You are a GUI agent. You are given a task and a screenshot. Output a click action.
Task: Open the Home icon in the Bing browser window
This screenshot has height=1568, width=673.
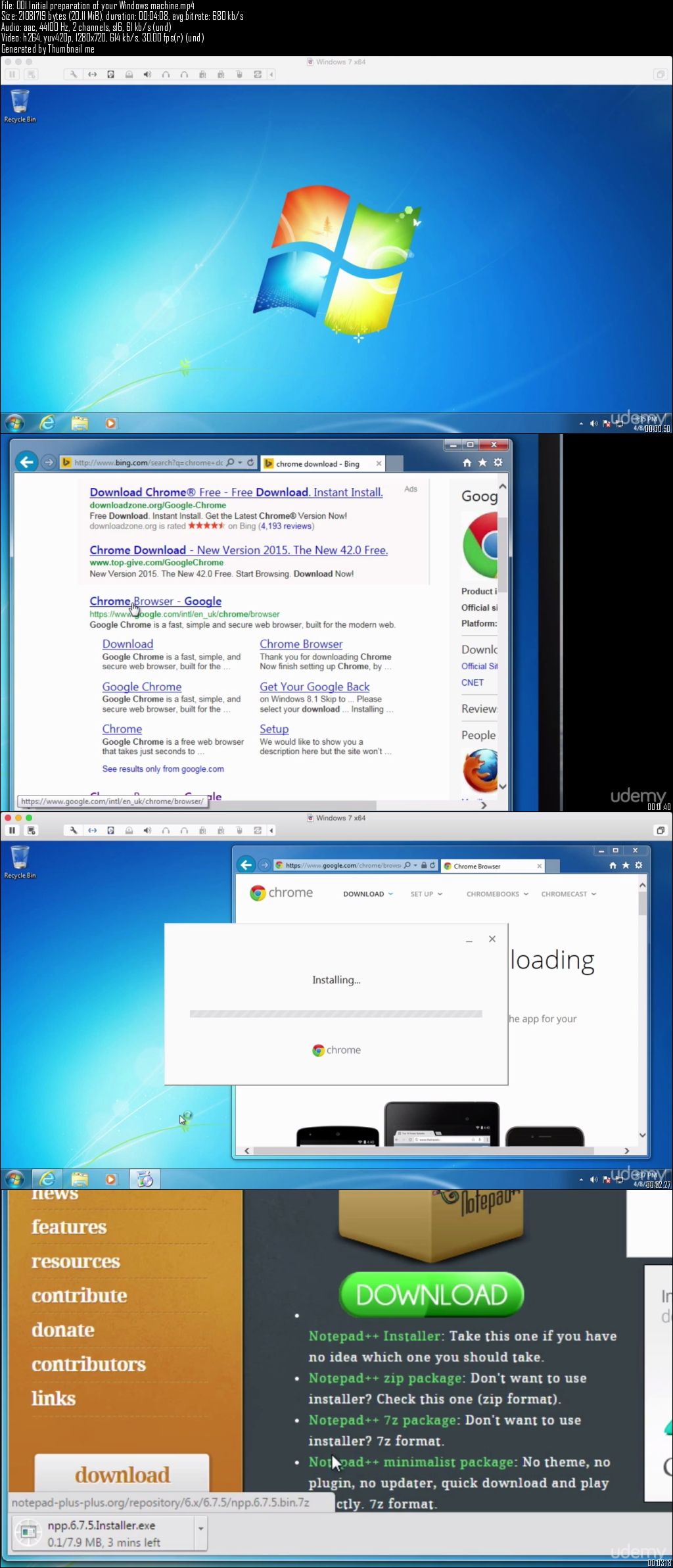(x=467, y=463)
